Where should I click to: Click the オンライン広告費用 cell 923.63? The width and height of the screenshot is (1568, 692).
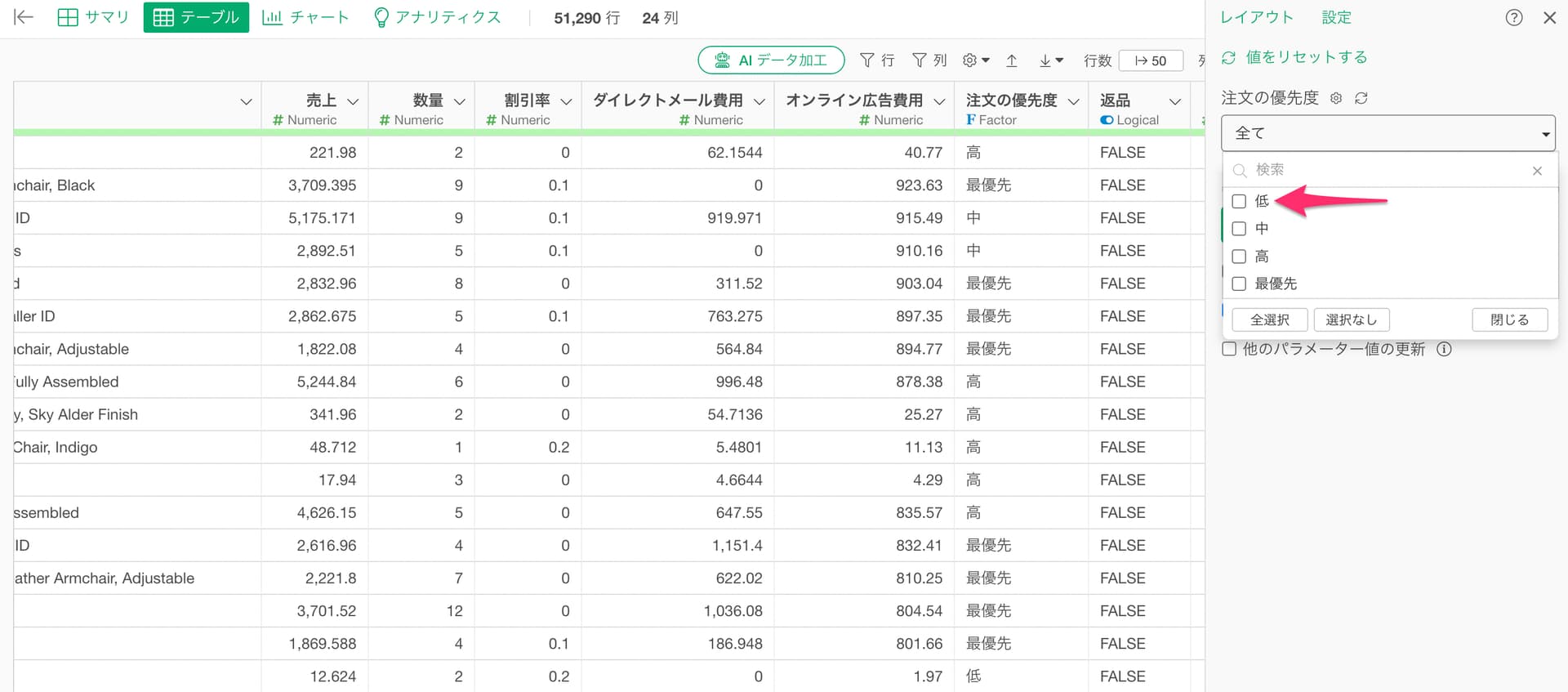864,185
